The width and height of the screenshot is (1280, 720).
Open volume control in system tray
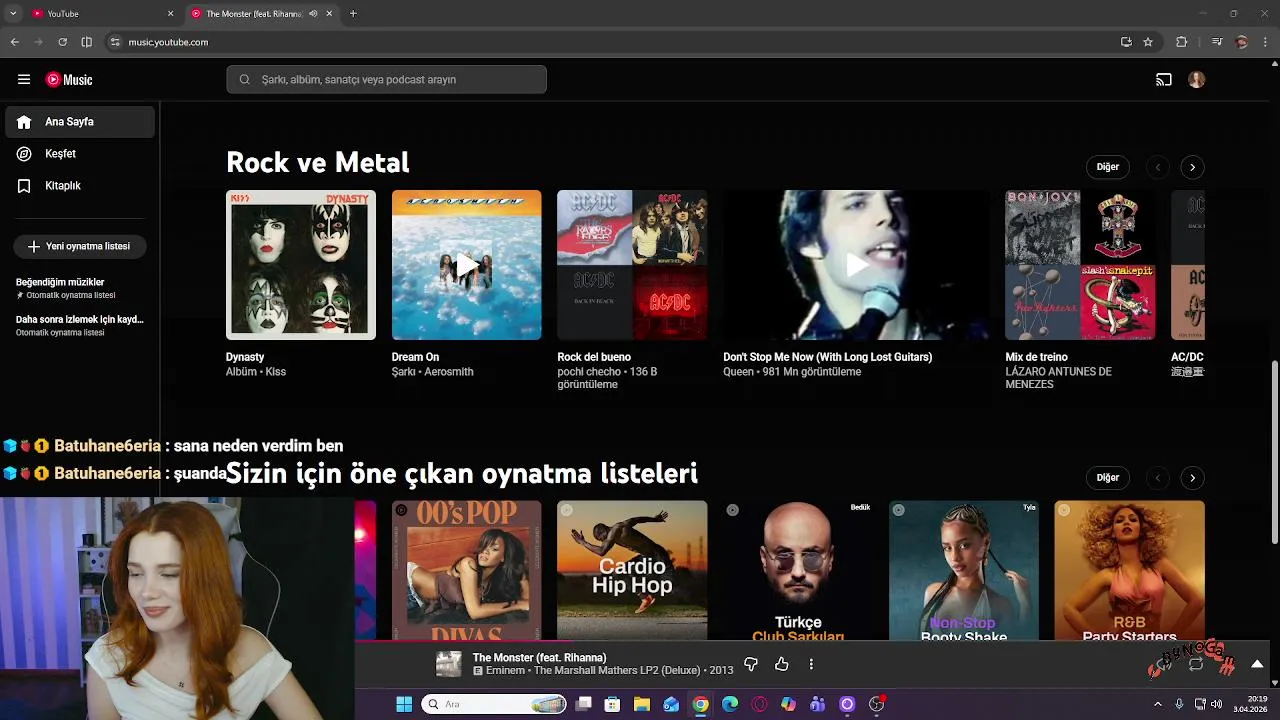tap(1216, 704)
